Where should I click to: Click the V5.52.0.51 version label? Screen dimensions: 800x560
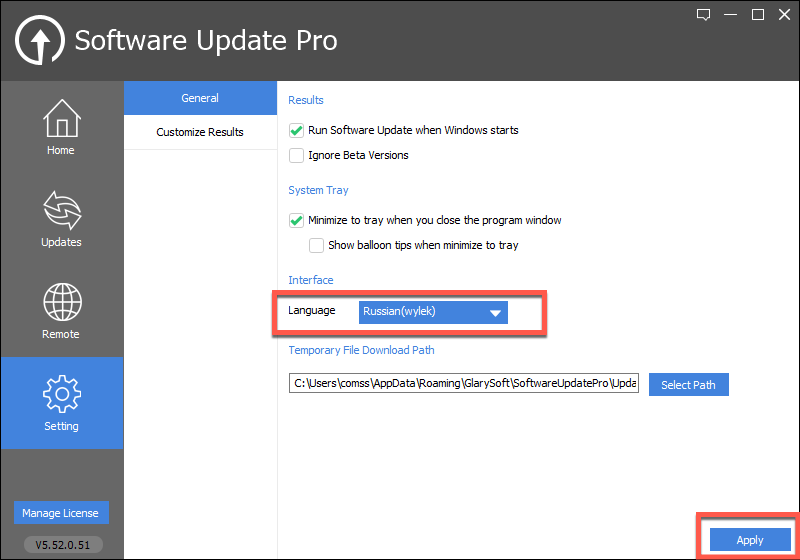coord(63,545)
